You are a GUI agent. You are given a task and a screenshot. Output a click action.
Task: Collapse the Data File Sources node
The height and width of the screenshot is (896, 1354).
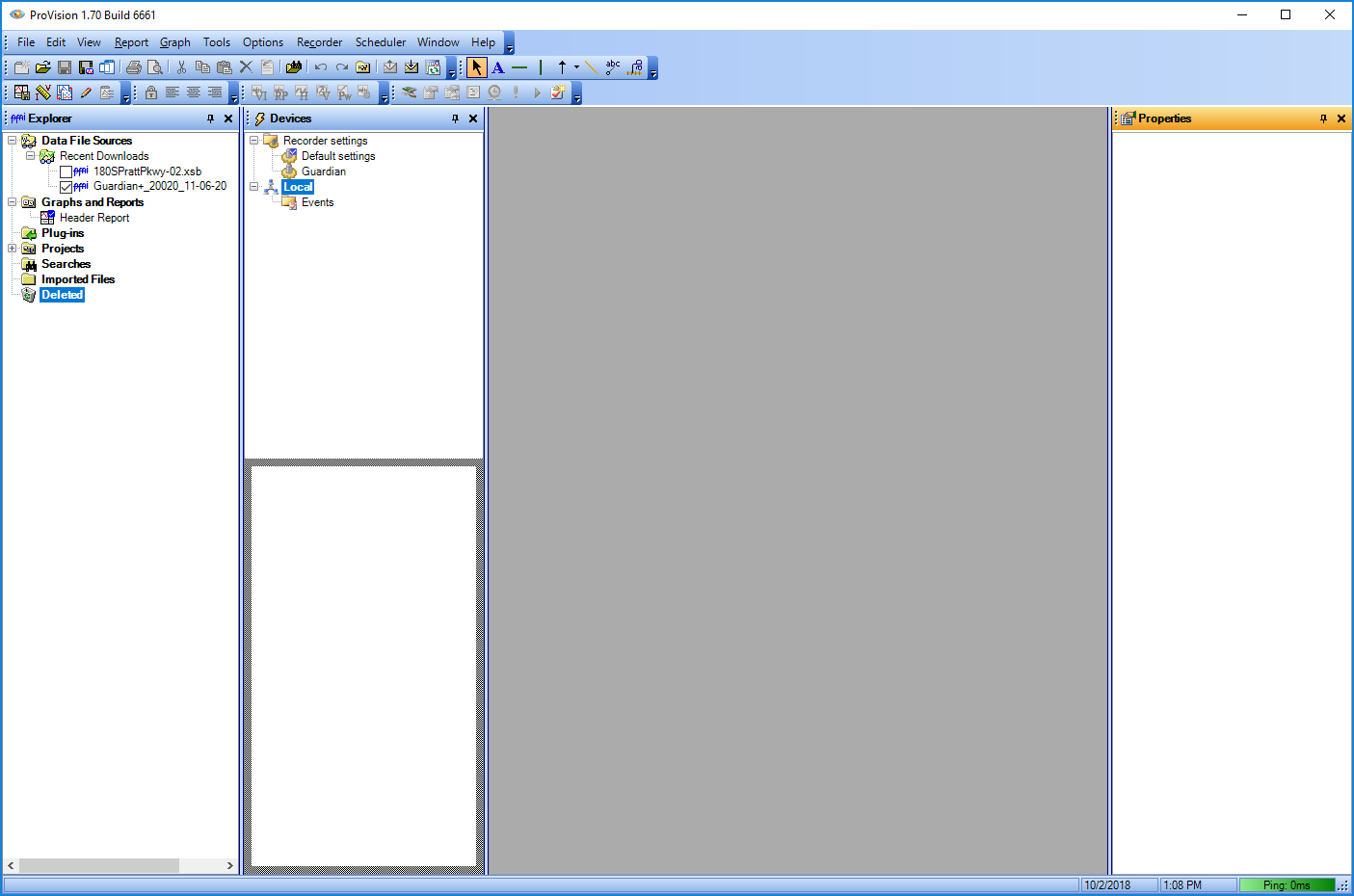click(x=11, y=140)
